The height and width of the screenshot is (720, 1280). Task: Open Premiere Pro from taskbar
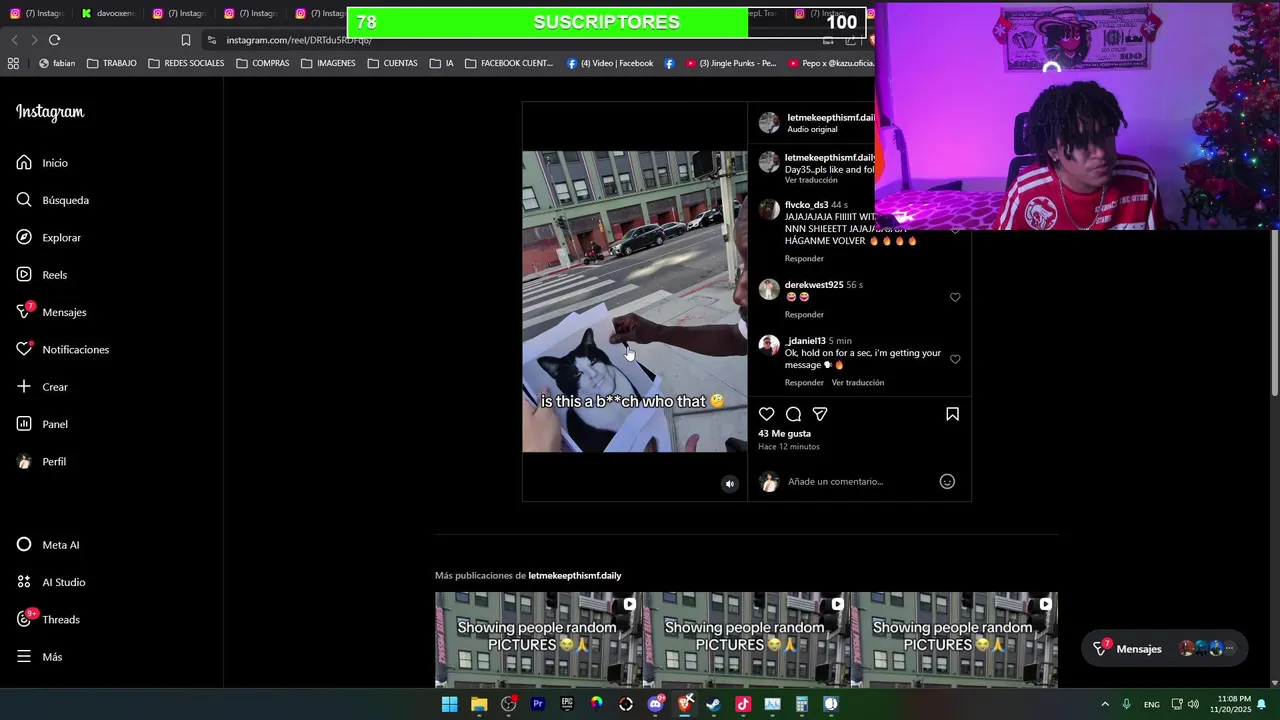(x=538, y=704)
